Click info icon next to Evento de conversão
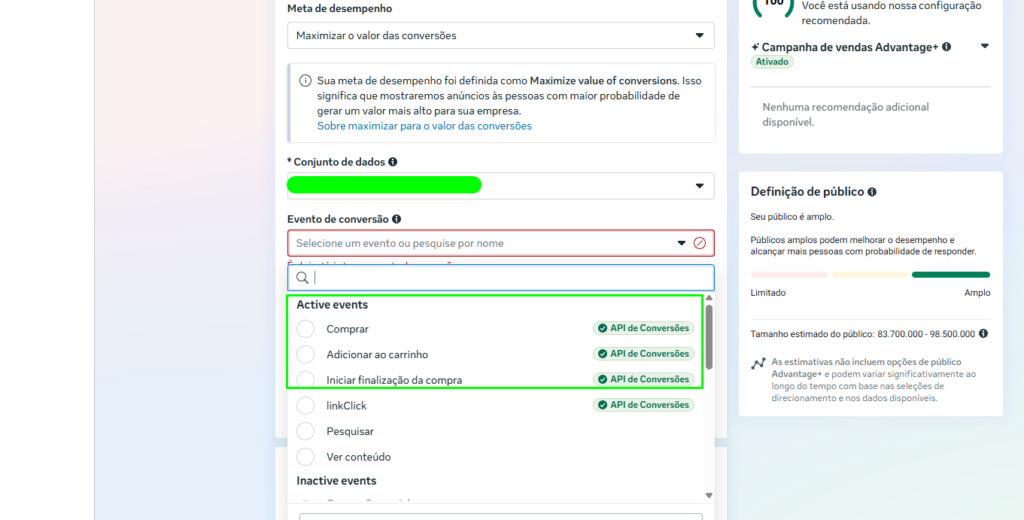Image resolution: width=1024 pixels, height=520 pixels. [396, 219]
